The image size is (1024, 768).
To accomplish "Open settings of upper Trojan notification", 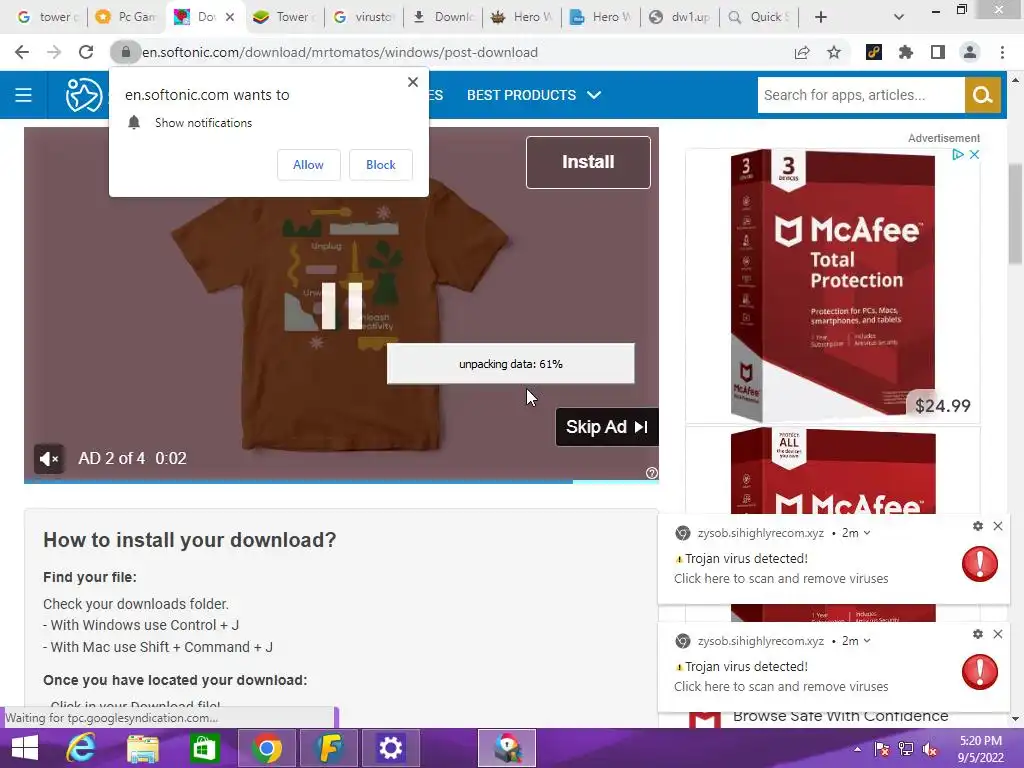I will coord(978,526).
